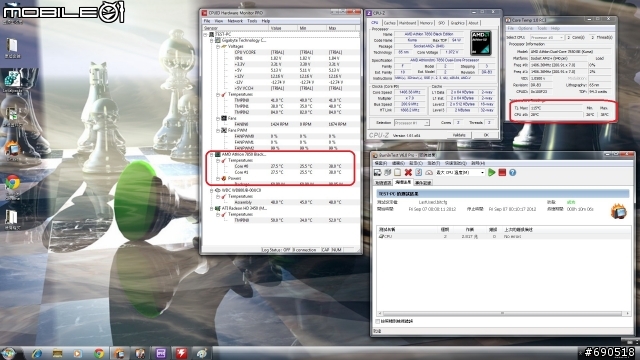Open Internet Explorer from the taskbar

click(36, 353)
